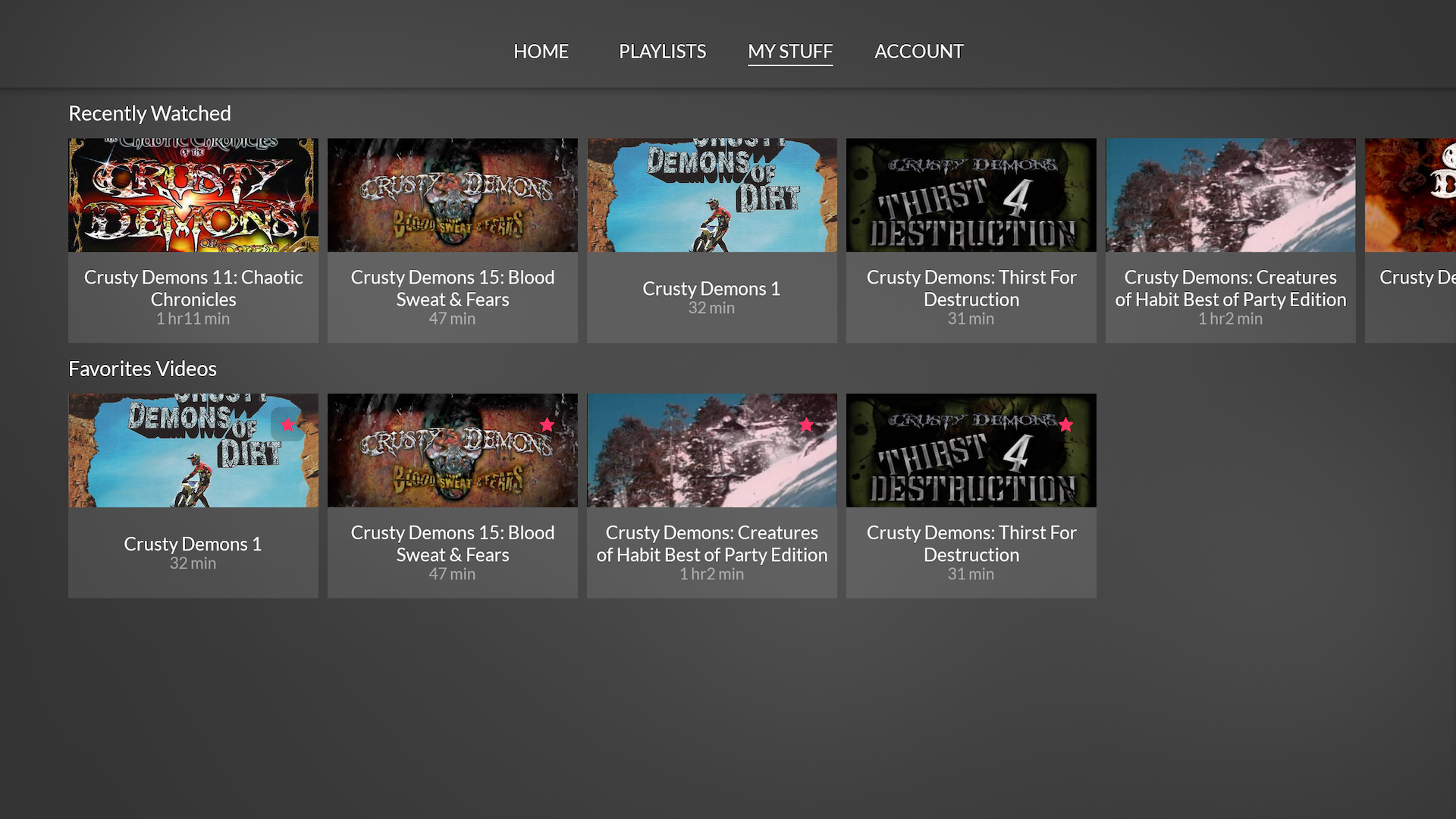The image size is (1456, 819).
Task: Unstar Thirst For Destruction in Favorites
Action: pyautogui.click(x=1065, y=425)
